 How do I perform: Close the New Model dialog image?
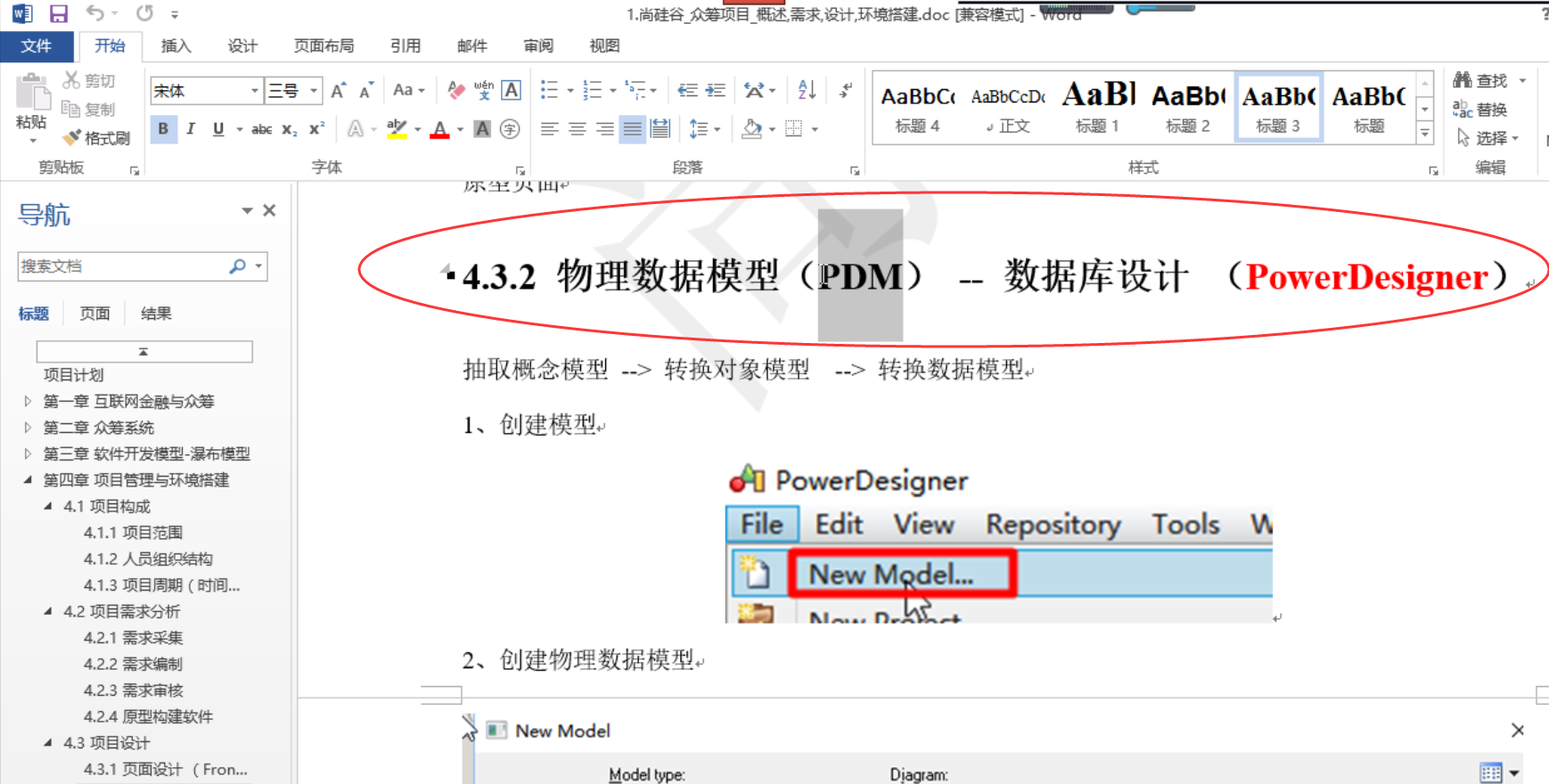1518,731
